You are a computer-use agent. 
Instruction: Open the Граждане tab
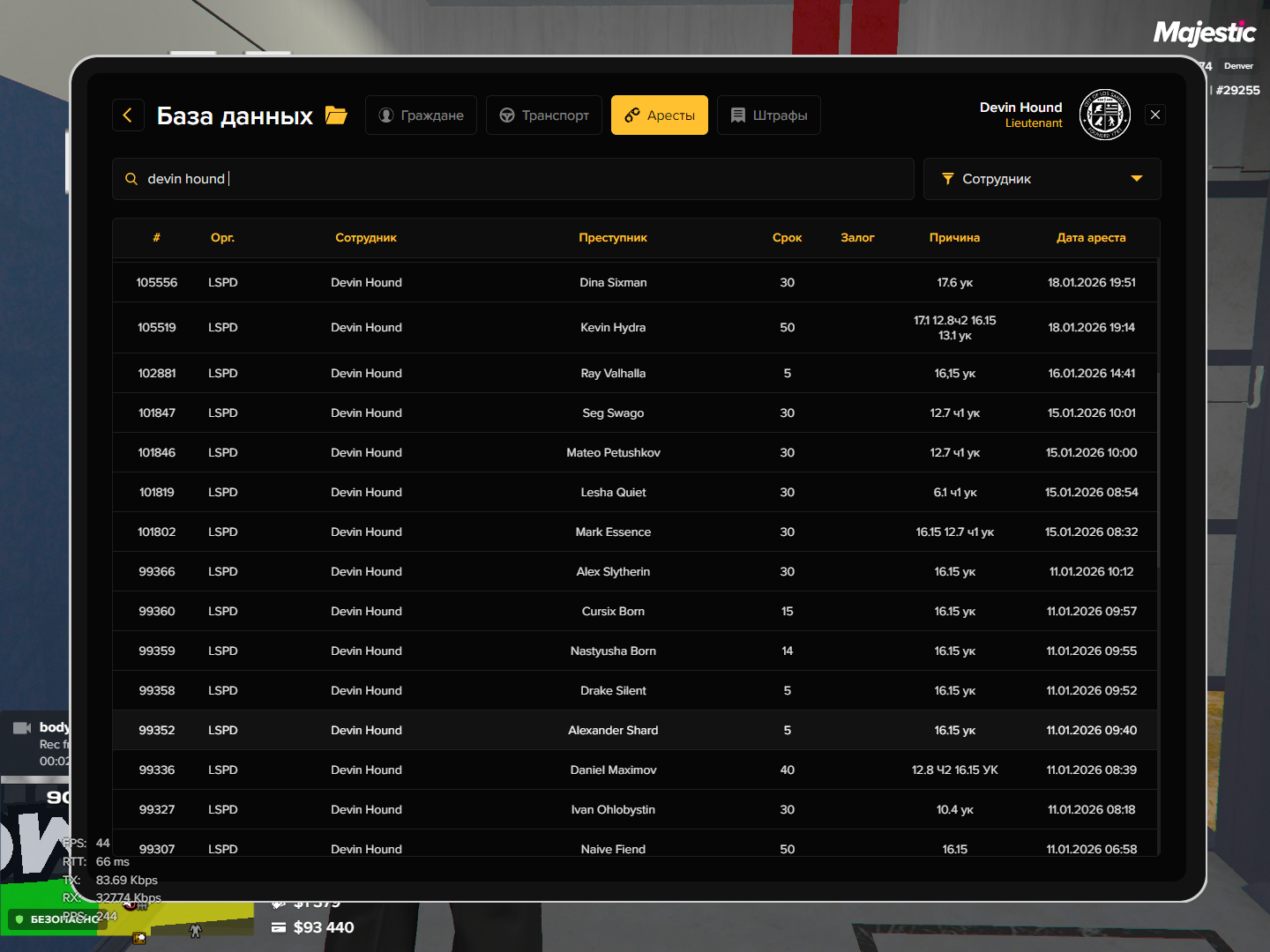coord(421,115)
